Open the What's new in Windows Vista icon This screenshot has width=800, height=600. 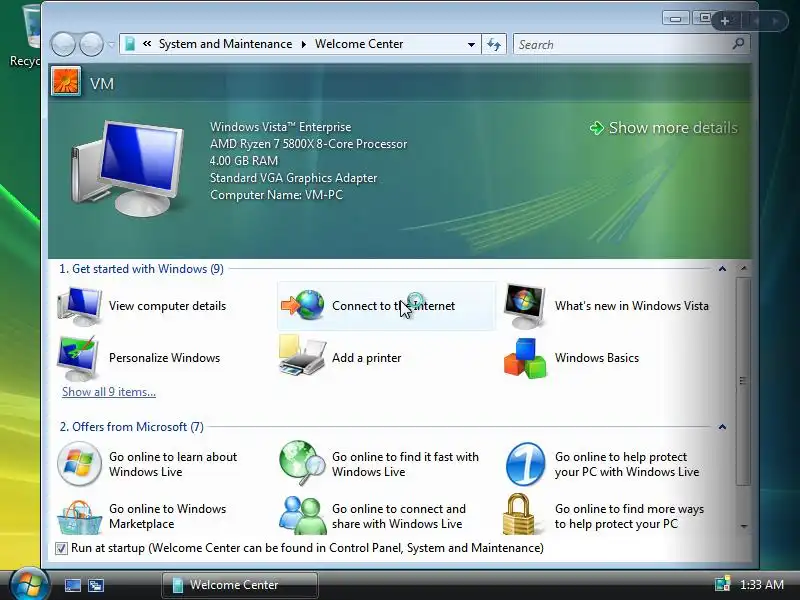pos(524,306)
